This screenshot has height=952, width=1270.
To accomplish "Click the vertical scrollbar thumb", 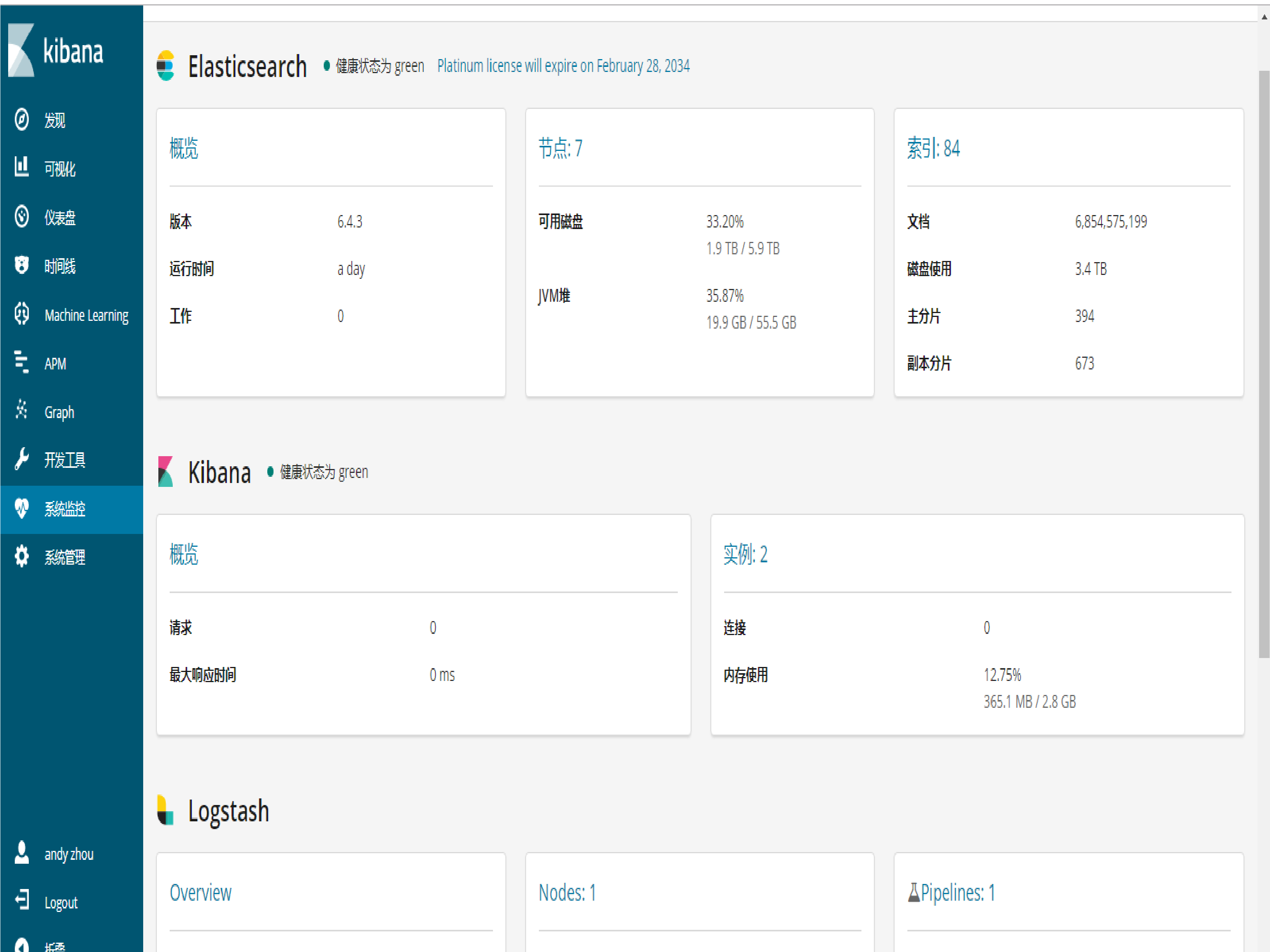I will click(x=1264, y=364).
